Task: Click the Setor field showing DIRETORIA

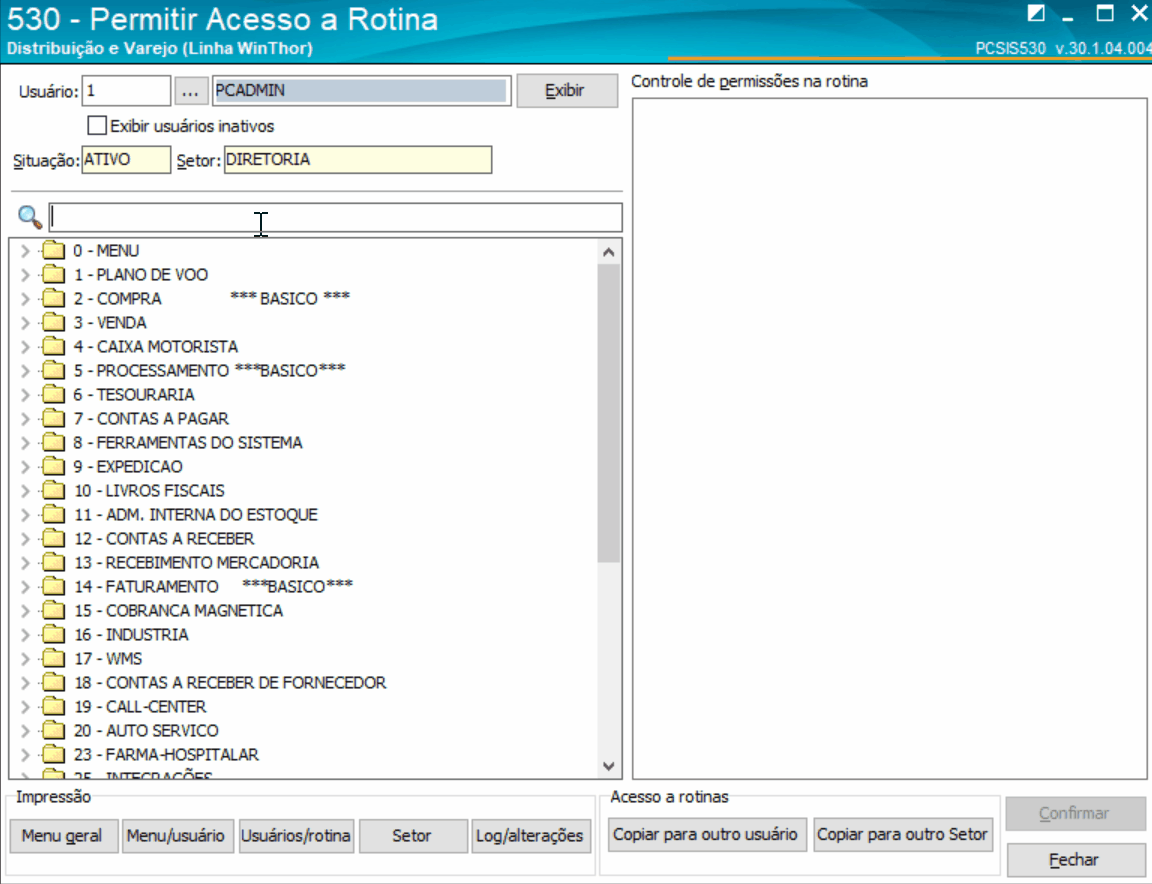Action: (358, 159)
